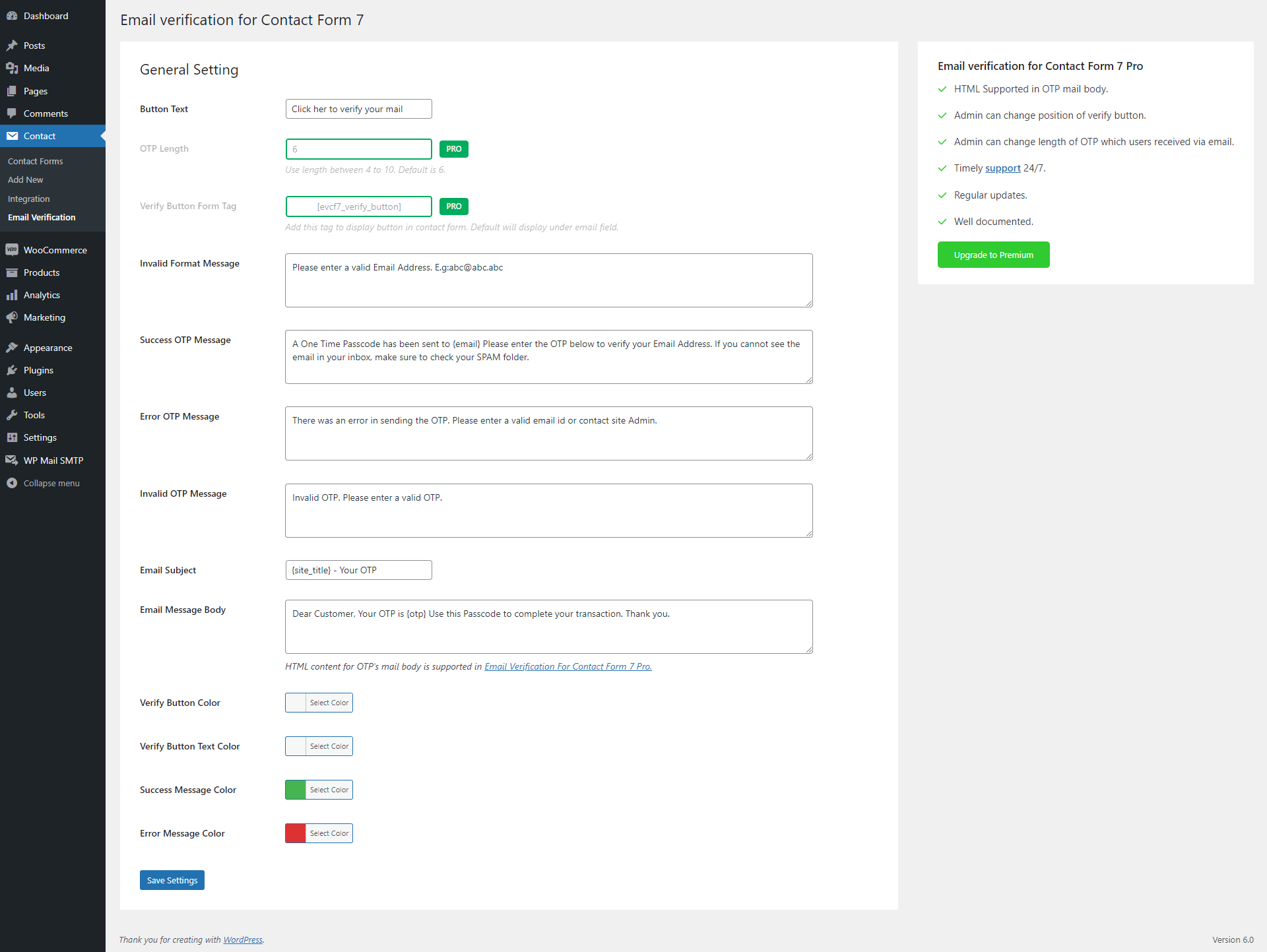This screenshot has height=952, width=1267.
Task: Click the Appearance paintbrush icon
Action: (12, 348)
